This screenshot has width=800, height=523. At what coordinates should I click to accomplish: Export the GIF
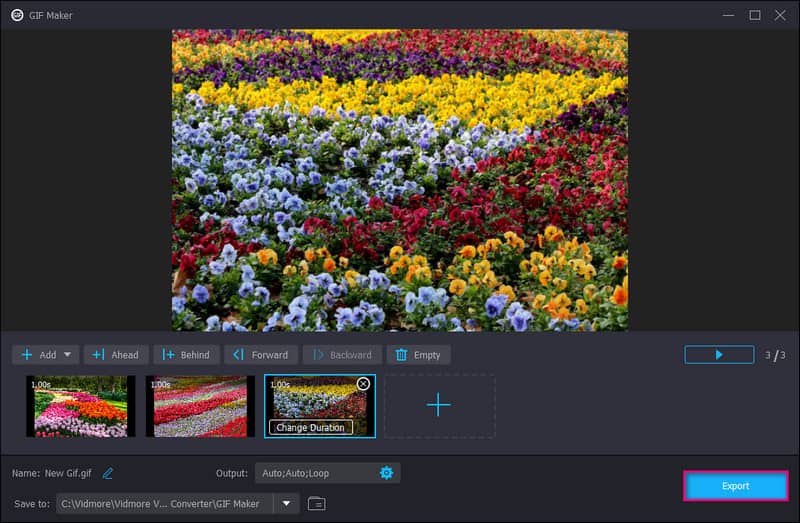coord(735,486)
